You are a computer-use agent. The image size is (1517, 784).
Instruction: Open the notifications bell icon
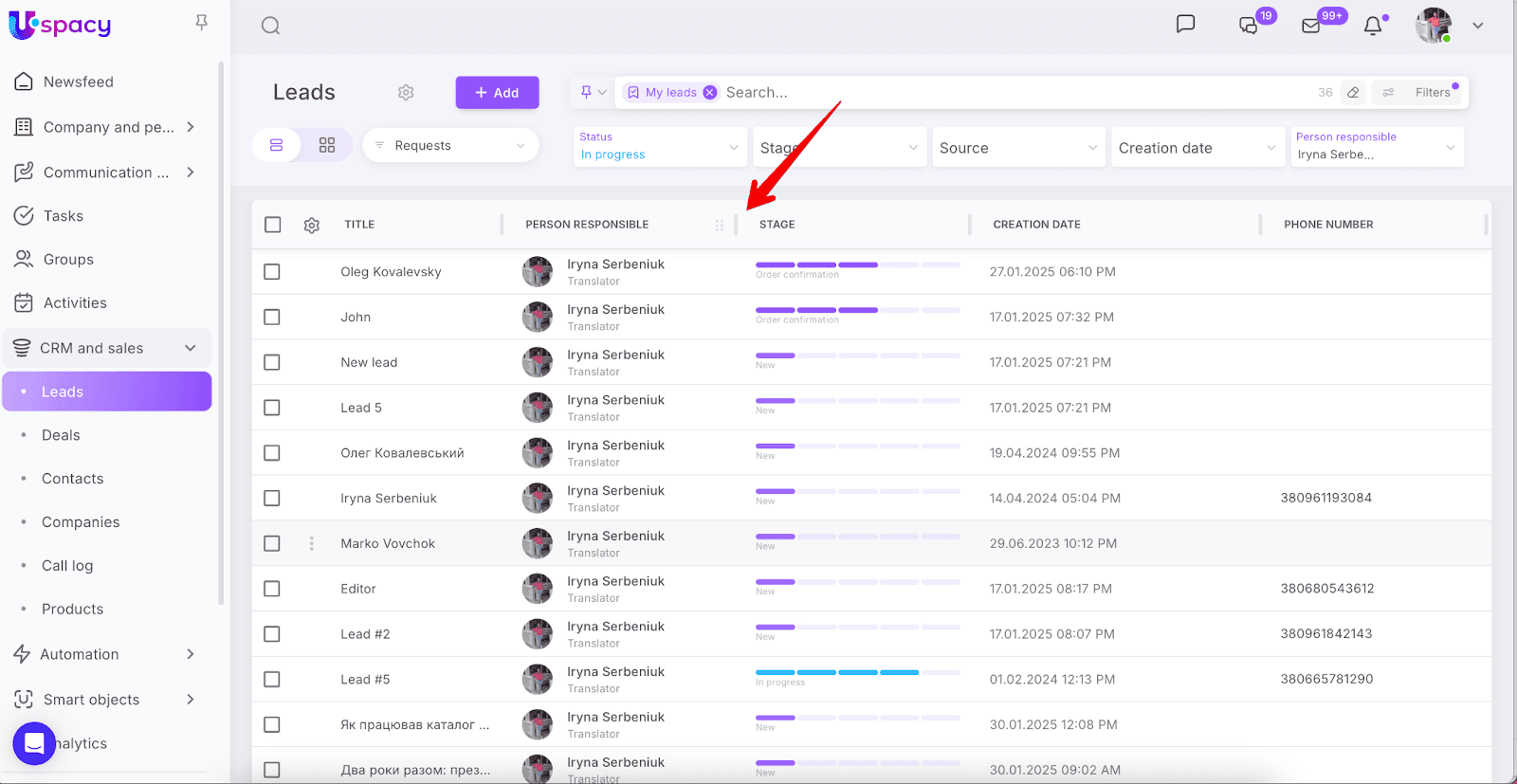click(1372, 26)
